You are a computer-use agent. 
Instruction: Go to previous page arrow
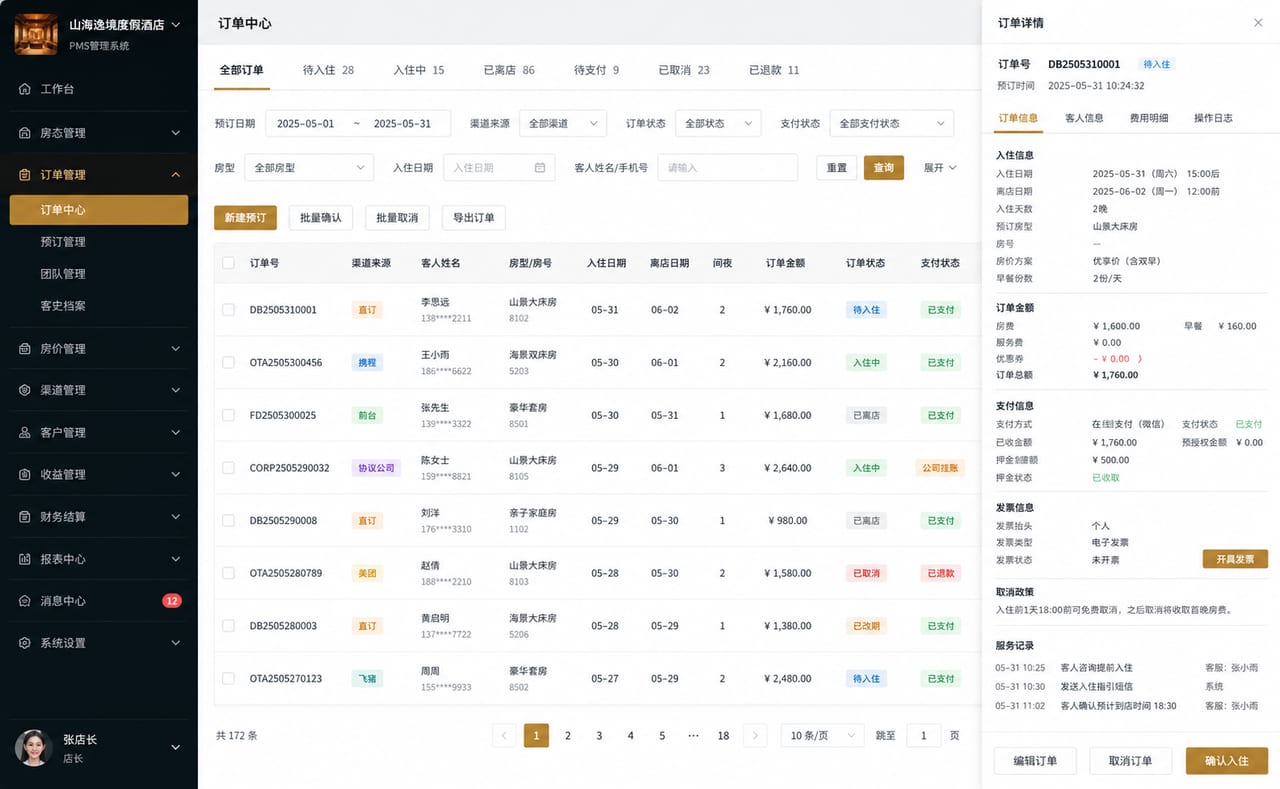[504, 736]
